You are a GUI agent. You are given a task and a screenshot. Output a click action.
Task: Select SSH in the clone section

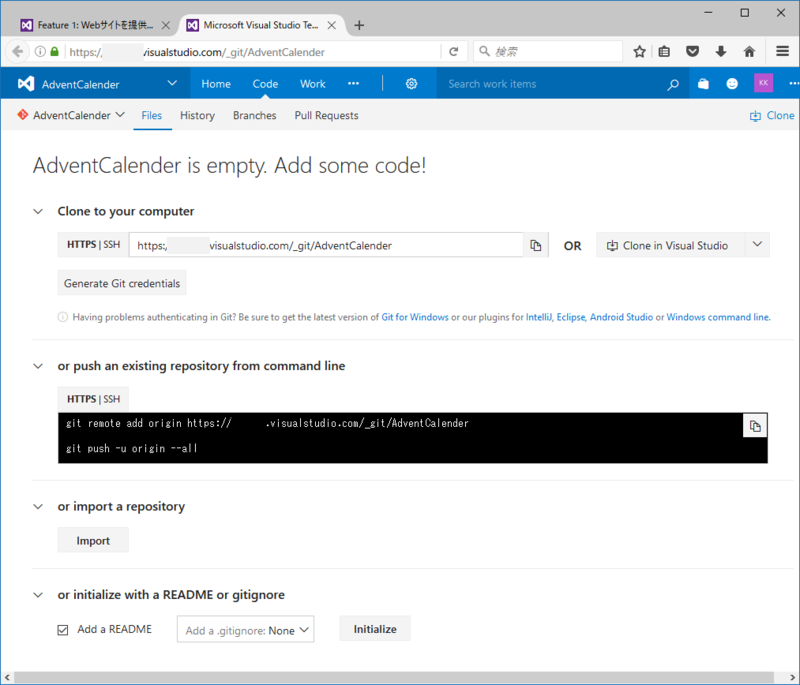click(x=112, y=245)
